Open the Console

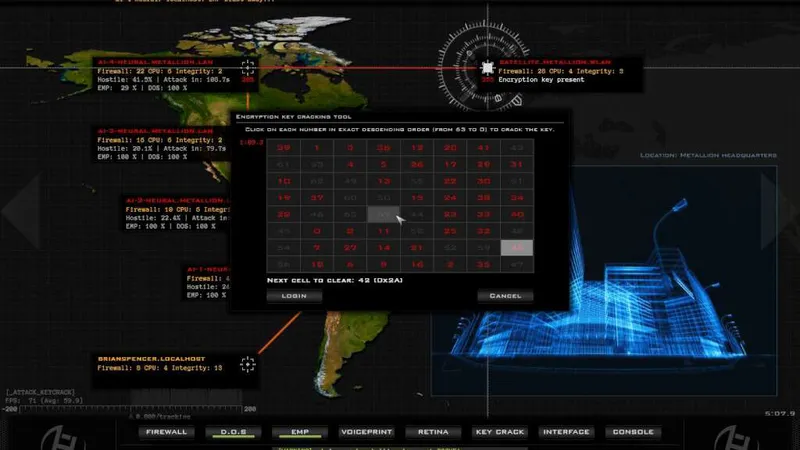[x=632, y=432]
